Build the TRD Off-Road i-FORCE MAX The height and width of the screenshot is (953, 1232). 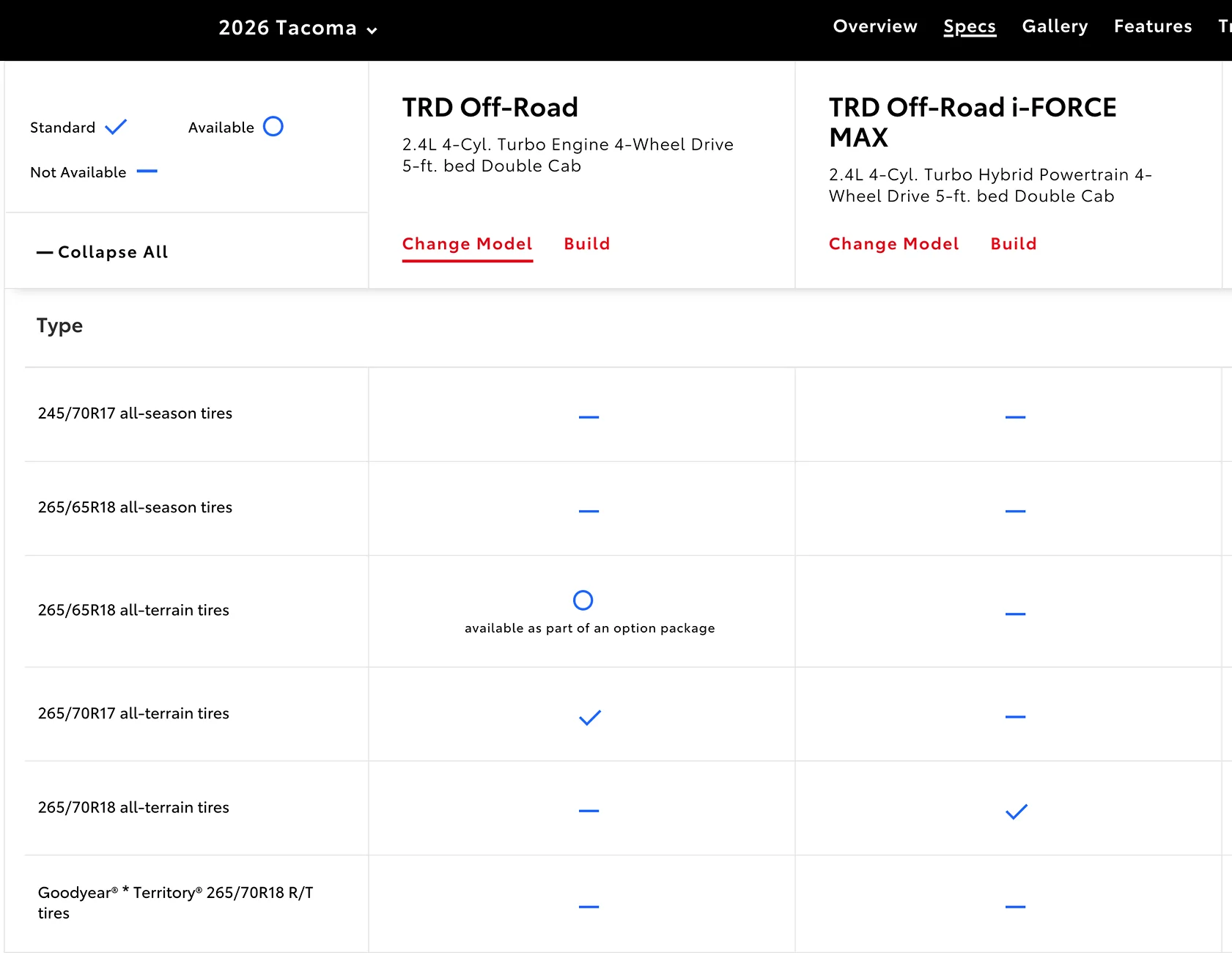(1013, 244)
